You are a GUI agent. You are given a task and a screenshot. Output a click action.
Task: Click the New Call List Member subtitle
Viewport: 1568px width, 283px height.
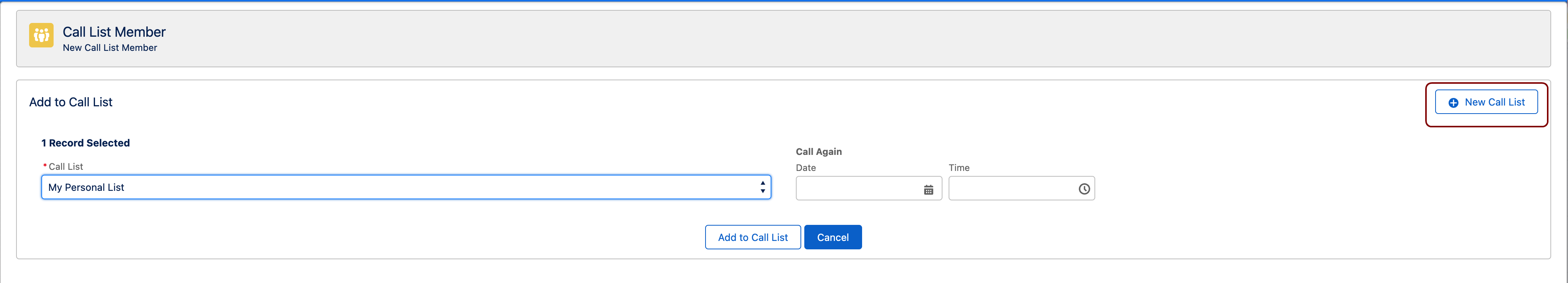109,47
